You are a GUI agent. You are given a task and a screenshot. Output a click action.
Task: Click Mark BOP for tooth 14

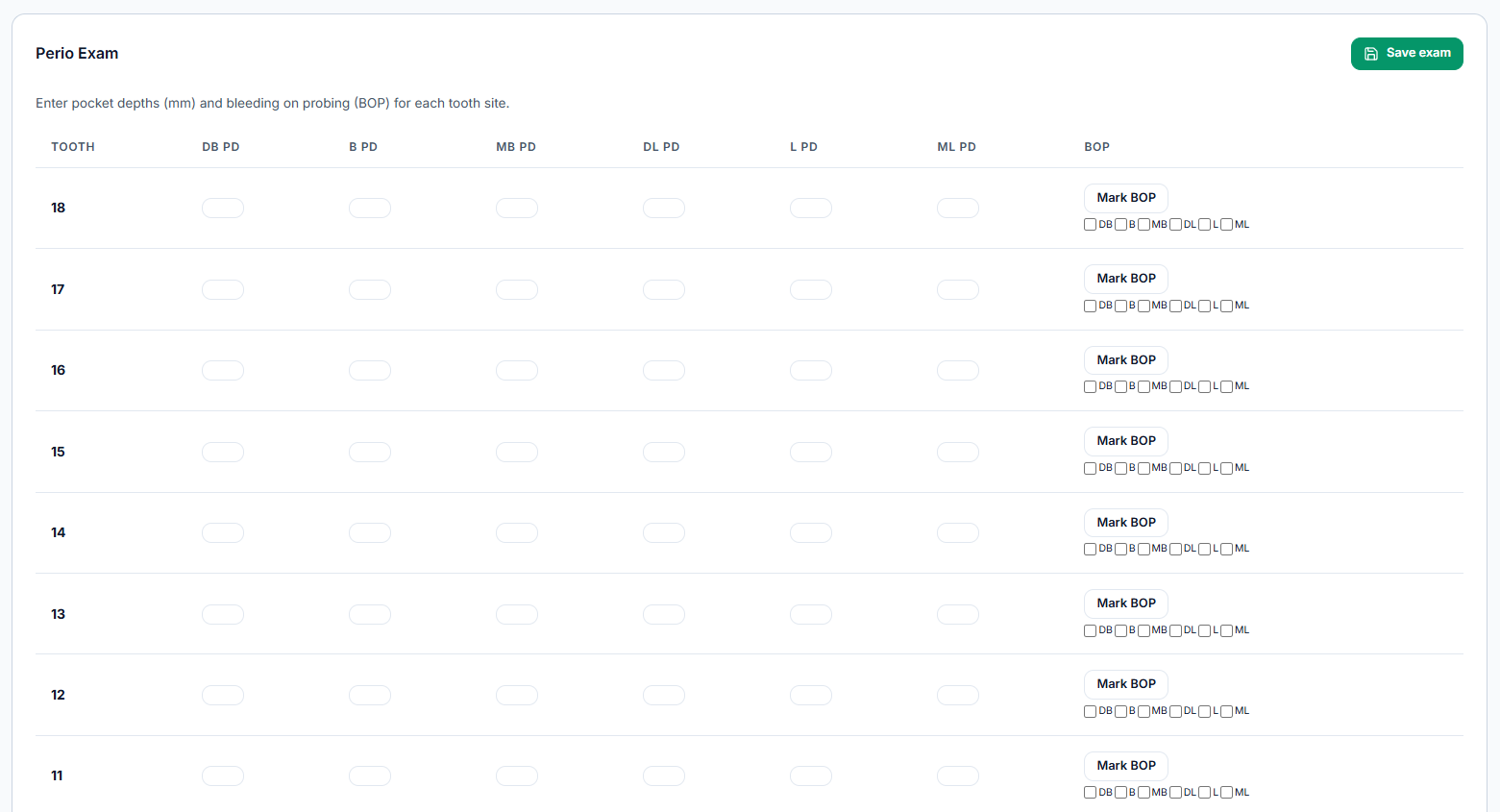point(1126,523)
